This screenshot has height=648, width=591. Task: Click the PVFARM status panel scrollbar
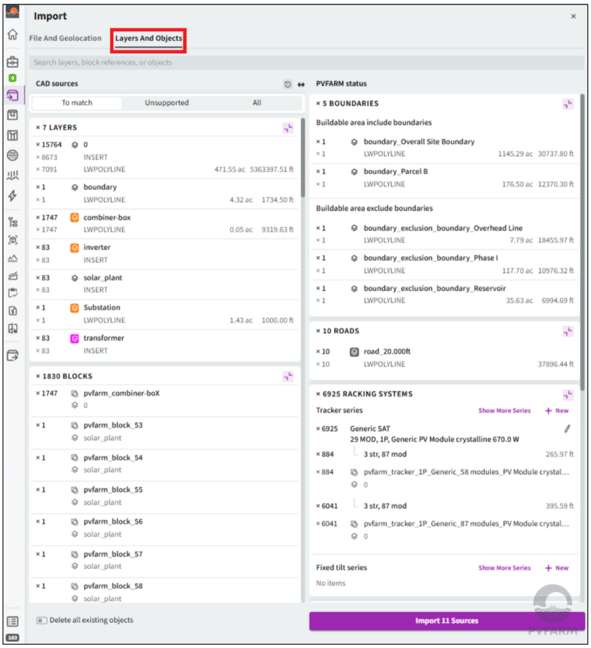(582, 242)
